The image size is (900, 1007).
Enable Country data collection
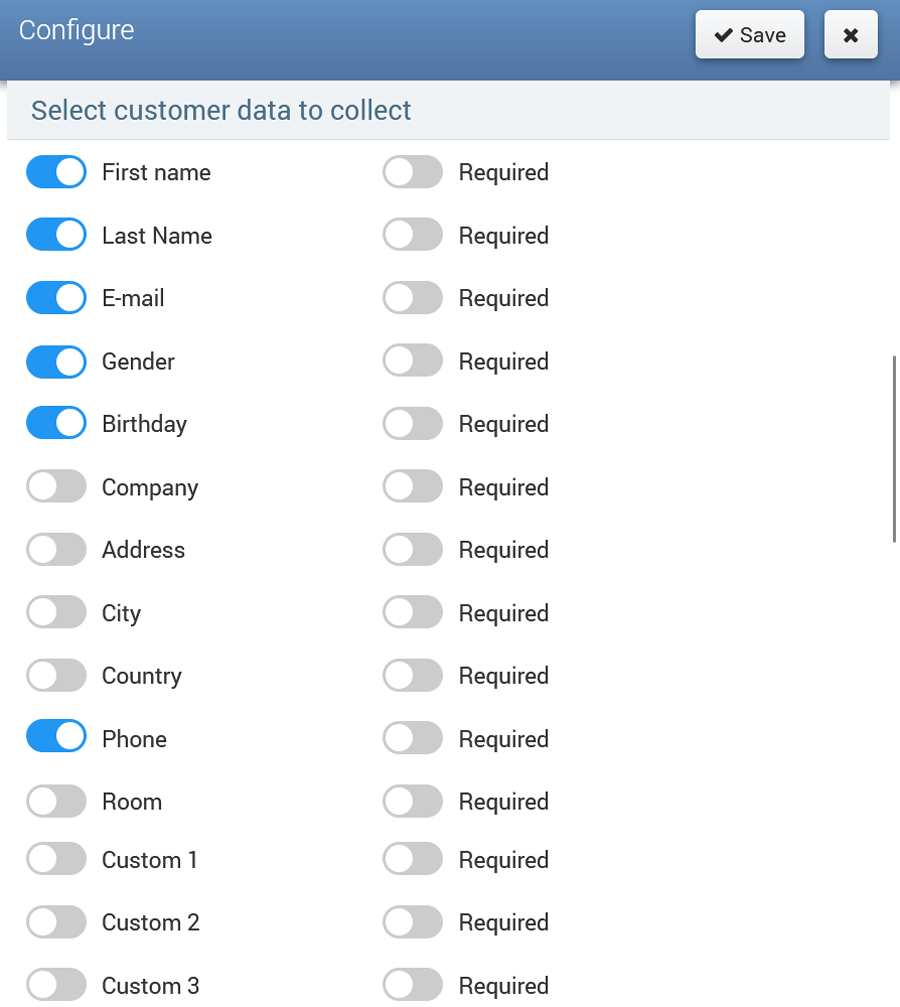click(57, 676)
